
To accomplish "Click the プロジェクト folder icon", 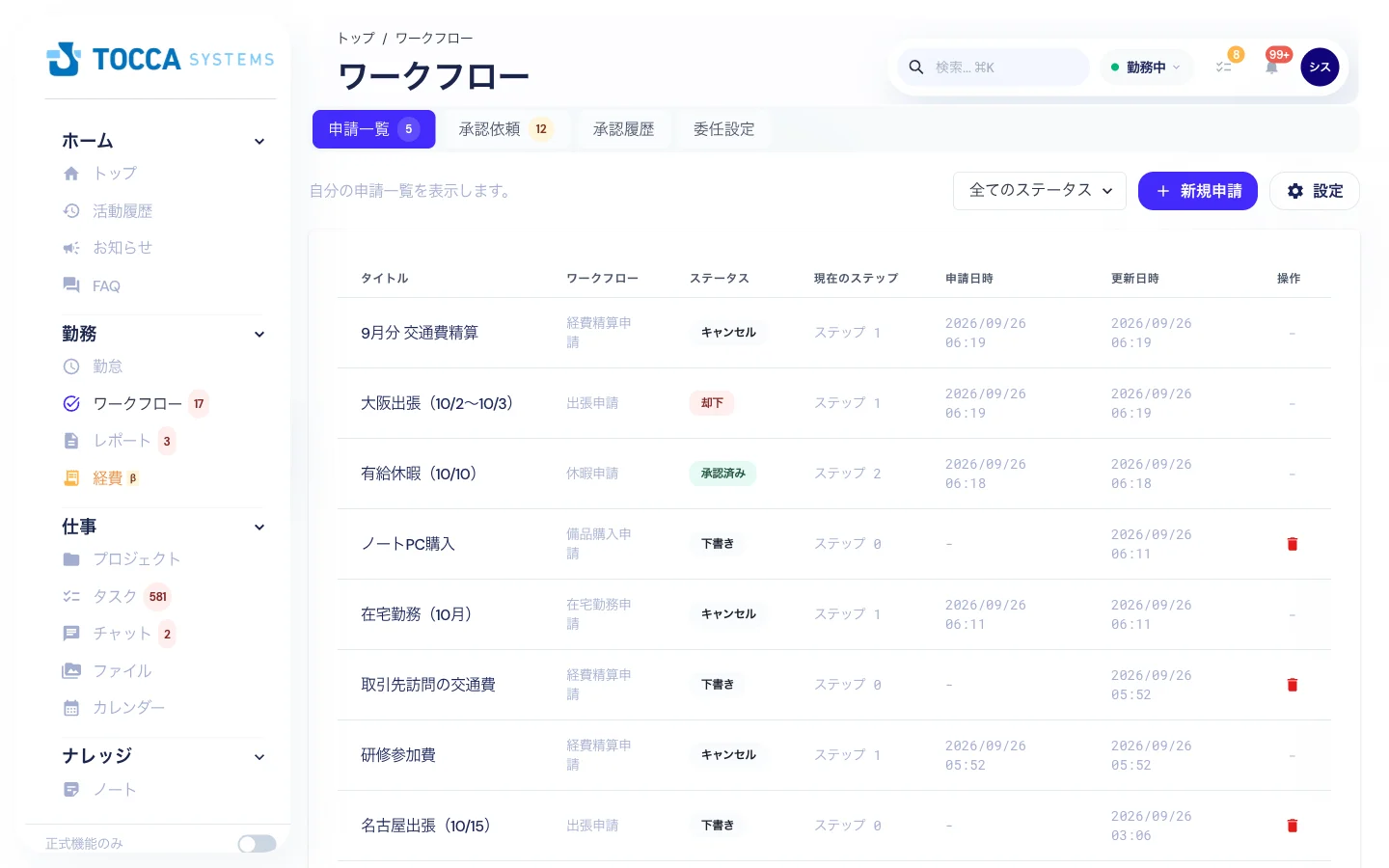I will [71, 559].
